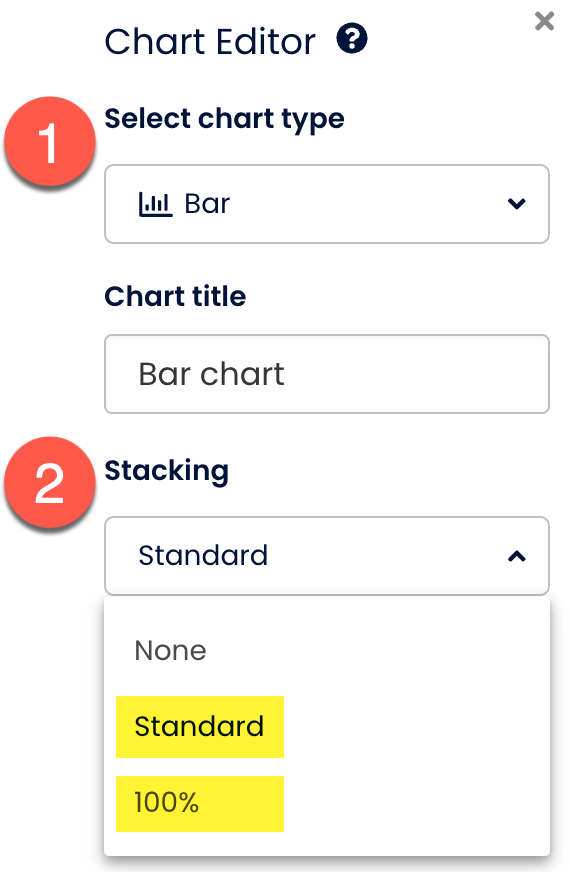Click the yellow highlight behind 100%

coord(200,804)
